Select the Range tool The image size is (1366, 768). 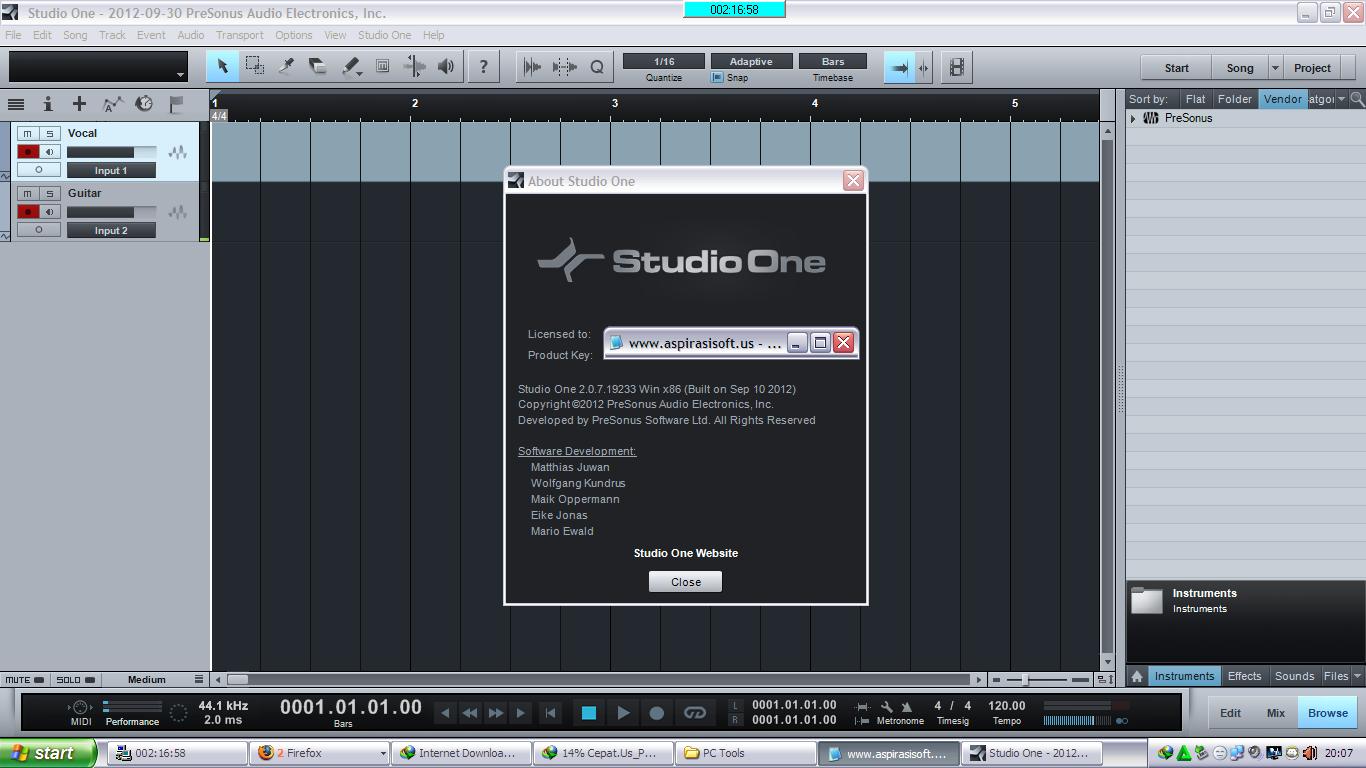pos(255,67)
